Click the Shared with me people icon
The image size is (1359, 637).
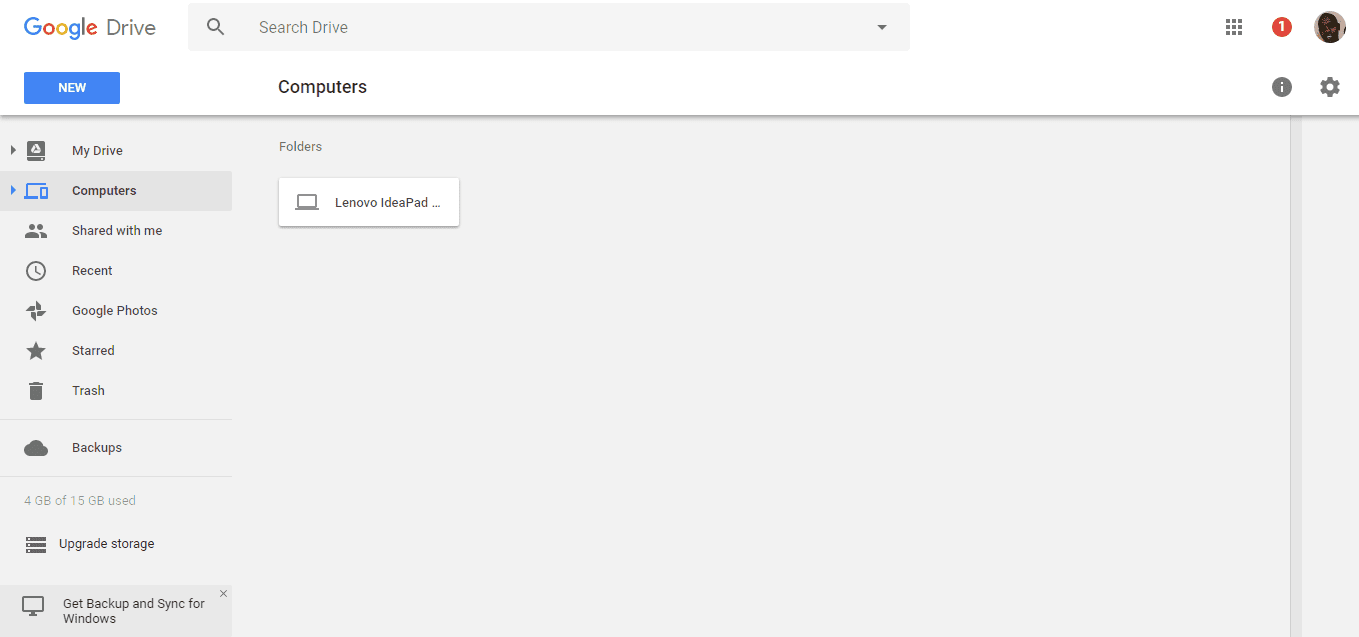tap(36, 231)
